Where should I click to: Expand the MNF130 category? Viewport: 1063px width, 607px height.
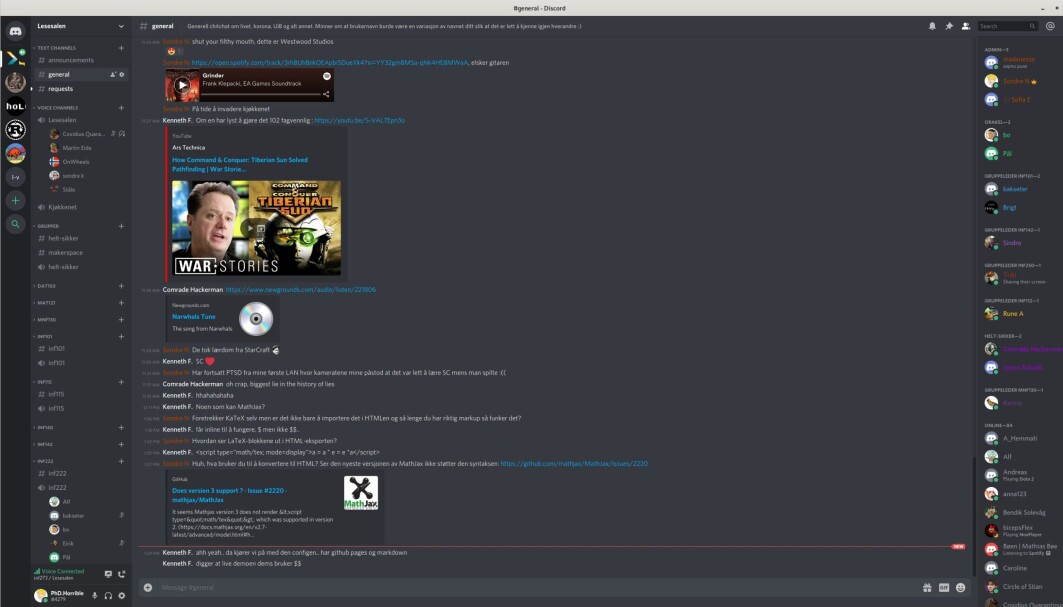point(46,319)
